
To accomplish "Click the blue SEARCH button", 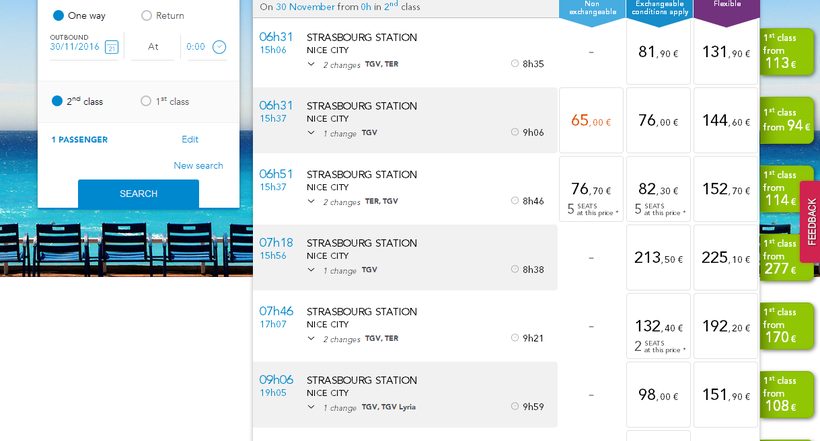I will point(138,193).
